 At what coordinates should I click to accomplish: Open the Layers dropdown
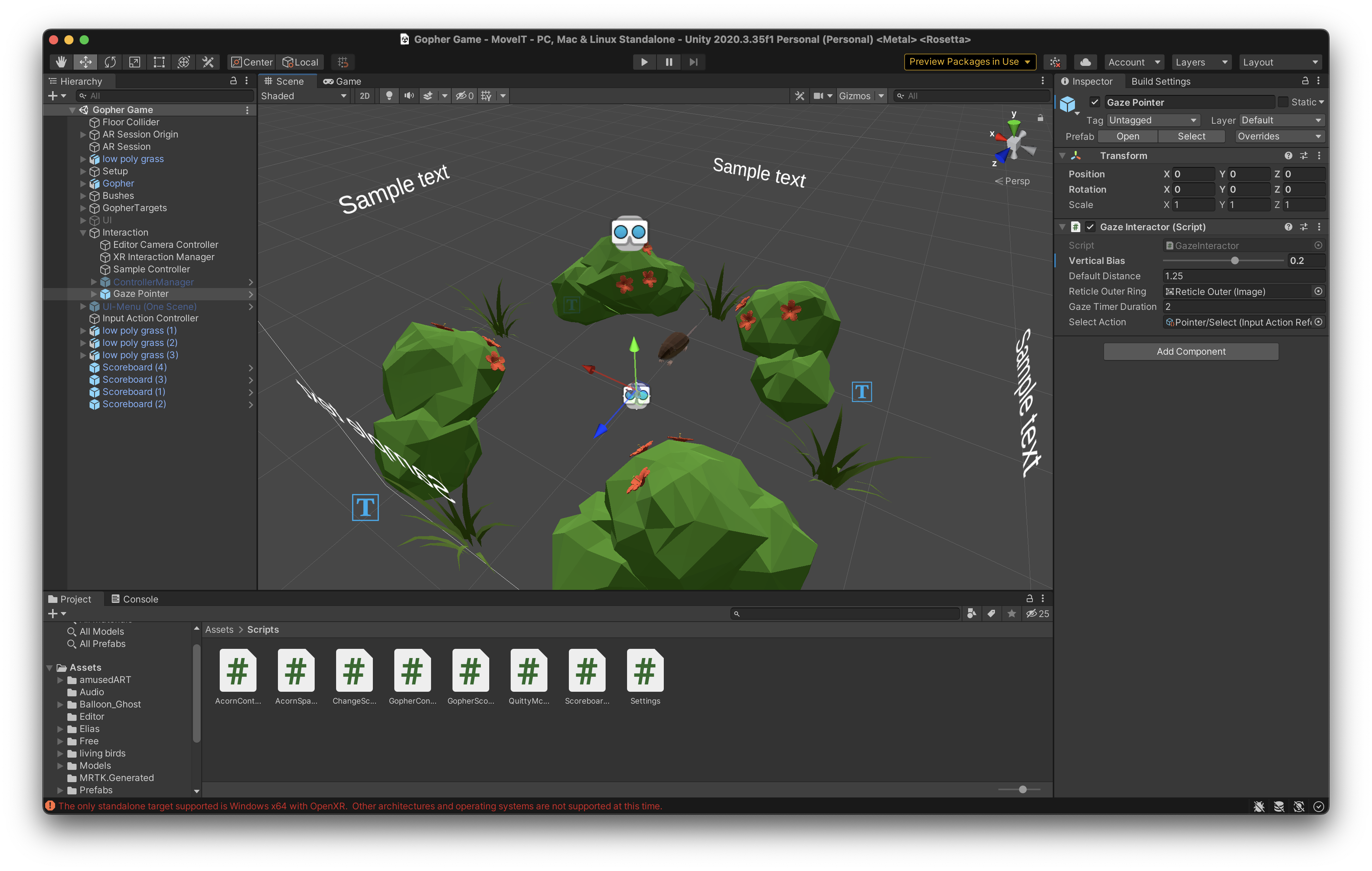[x=1200, y=62]
